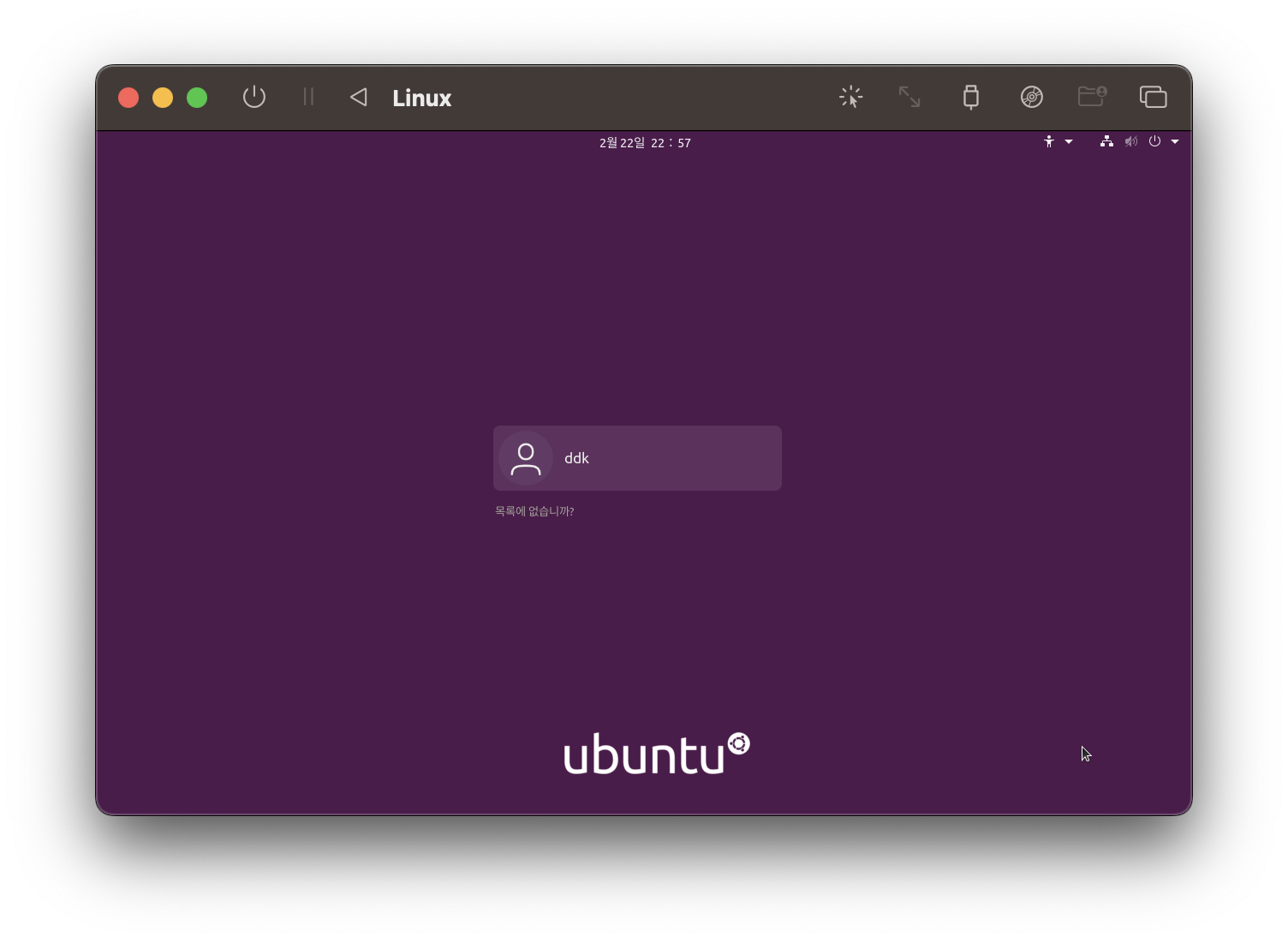Screen dimensions: 1288x942
Task: Click the restart triangle icon in toolbar
Action: 359,97
